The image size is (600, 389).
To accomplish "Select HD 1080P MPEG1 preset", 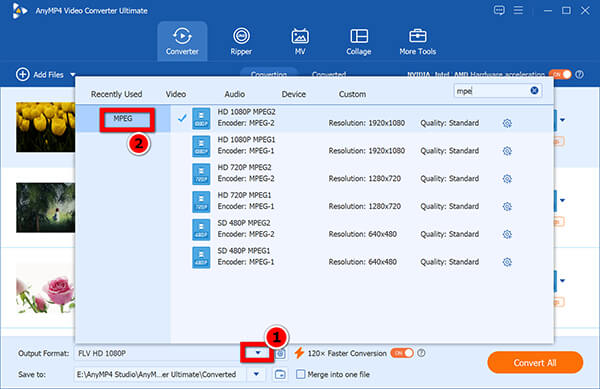I will (x=362, y=146).
